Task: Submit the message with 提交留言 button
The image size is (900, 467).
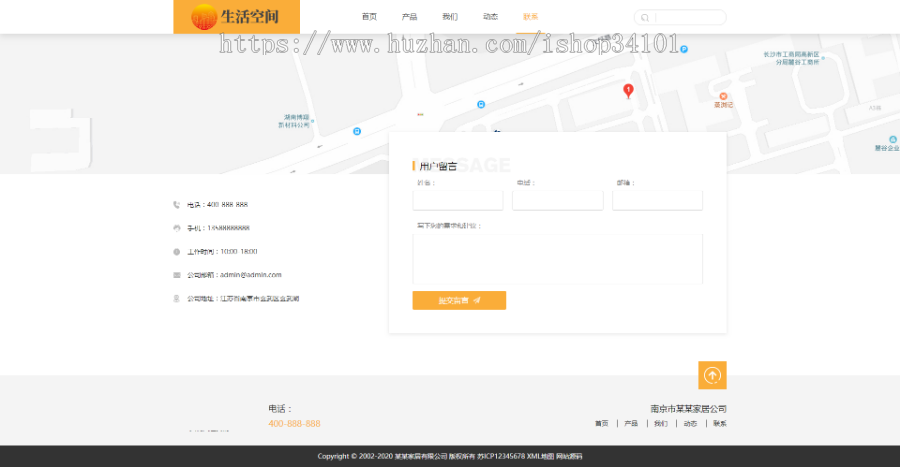Action: coord(459,300)
